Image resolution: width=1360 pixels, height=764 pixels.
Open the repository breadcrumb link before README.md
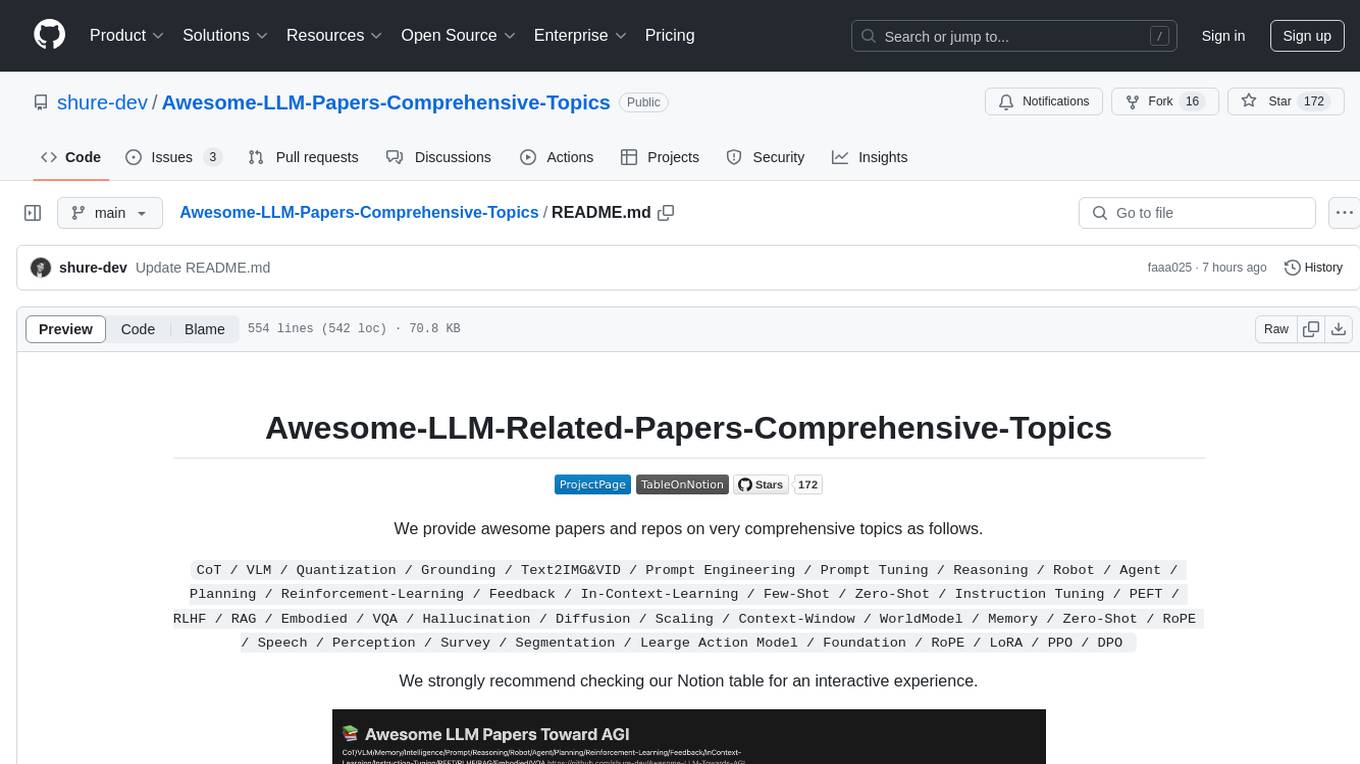(359, 212)
